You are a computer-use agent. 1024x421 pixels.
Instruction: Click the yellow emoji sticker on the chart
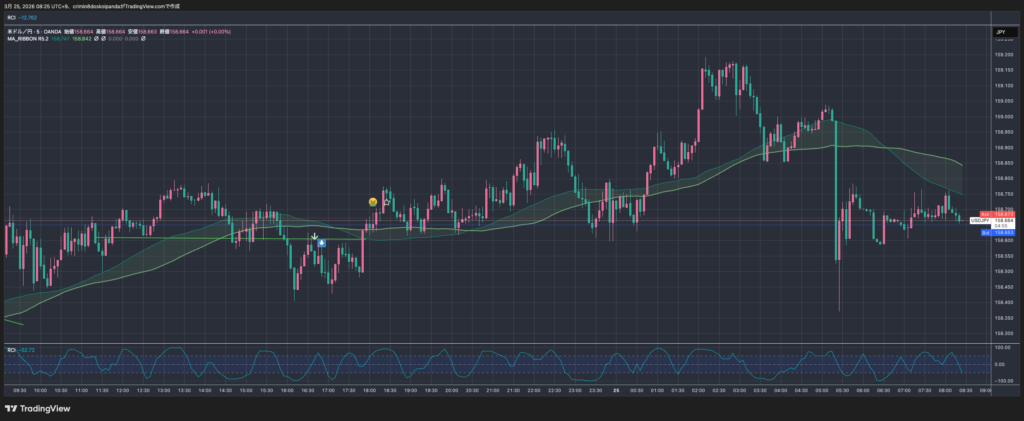(x=372, y=201)
